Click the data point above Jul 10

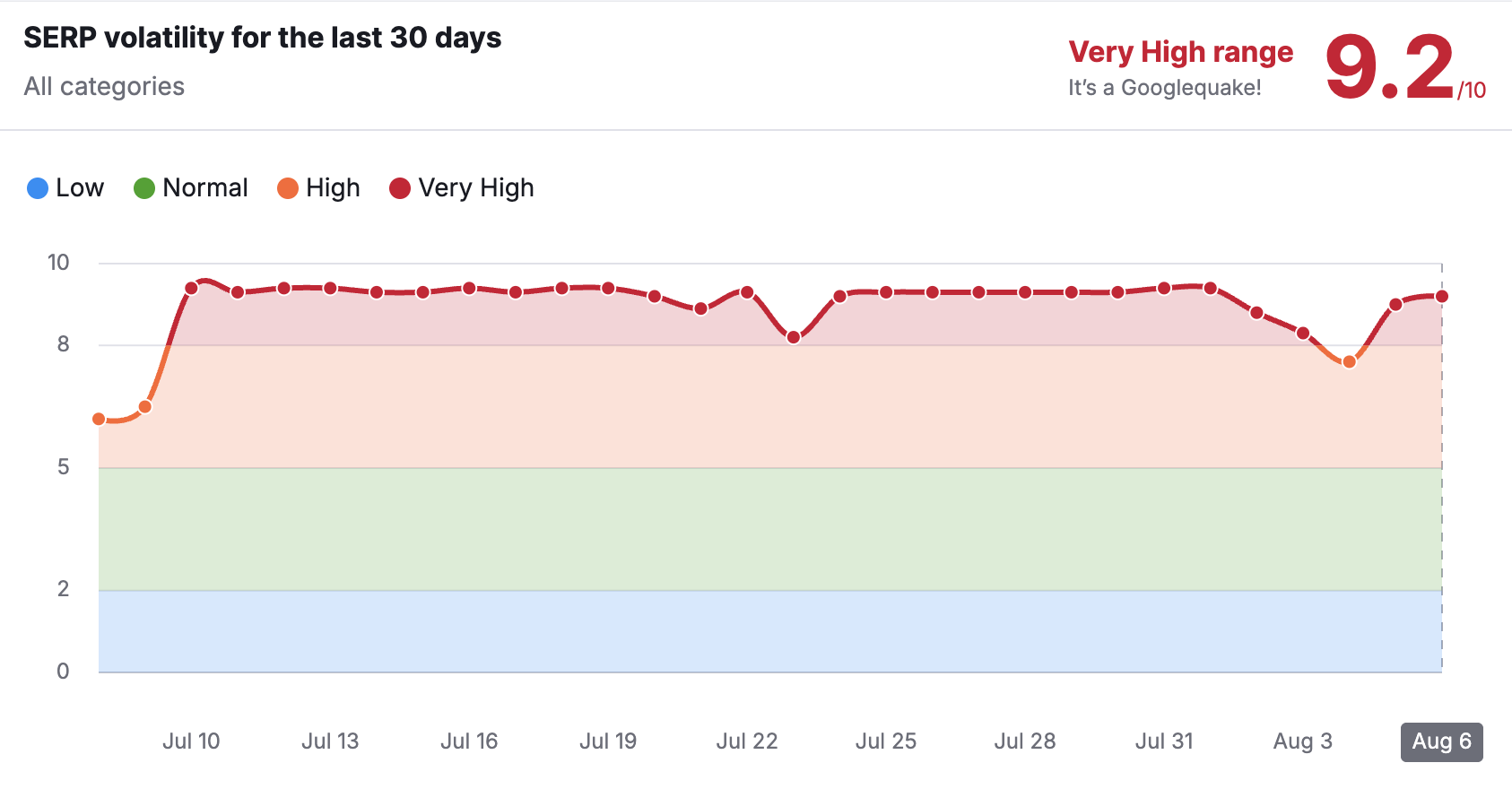(x=191, y=289)
